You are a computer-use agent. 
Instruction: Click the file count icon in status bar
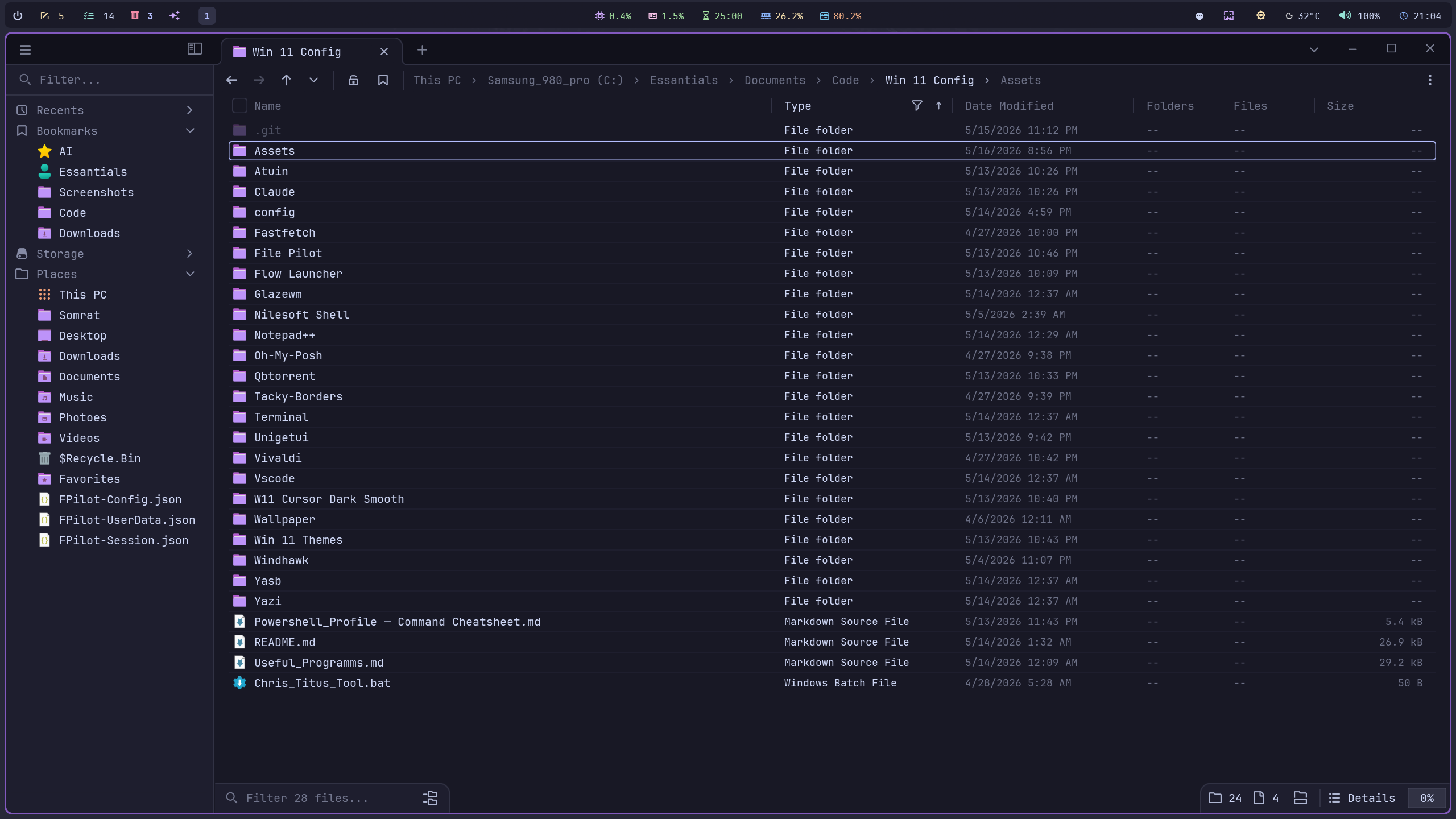[x=1259, y=798]
